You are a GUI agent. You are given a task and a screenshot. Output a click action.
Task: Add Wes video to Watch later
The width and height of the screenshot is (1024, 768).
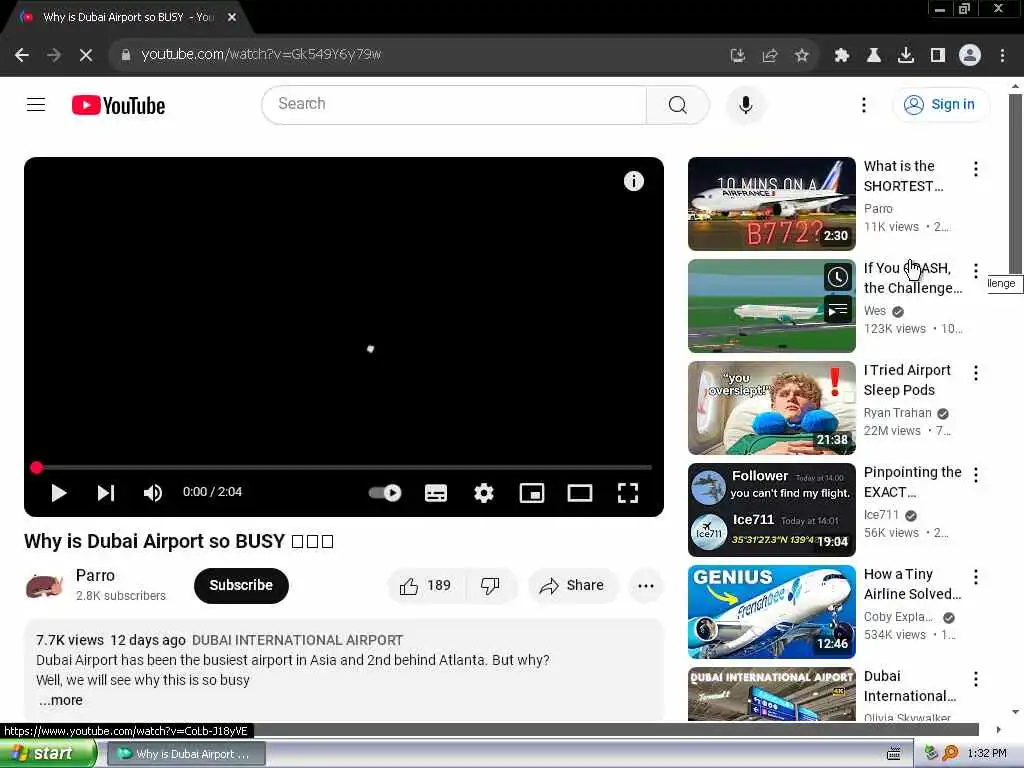[x=838, y=277]
